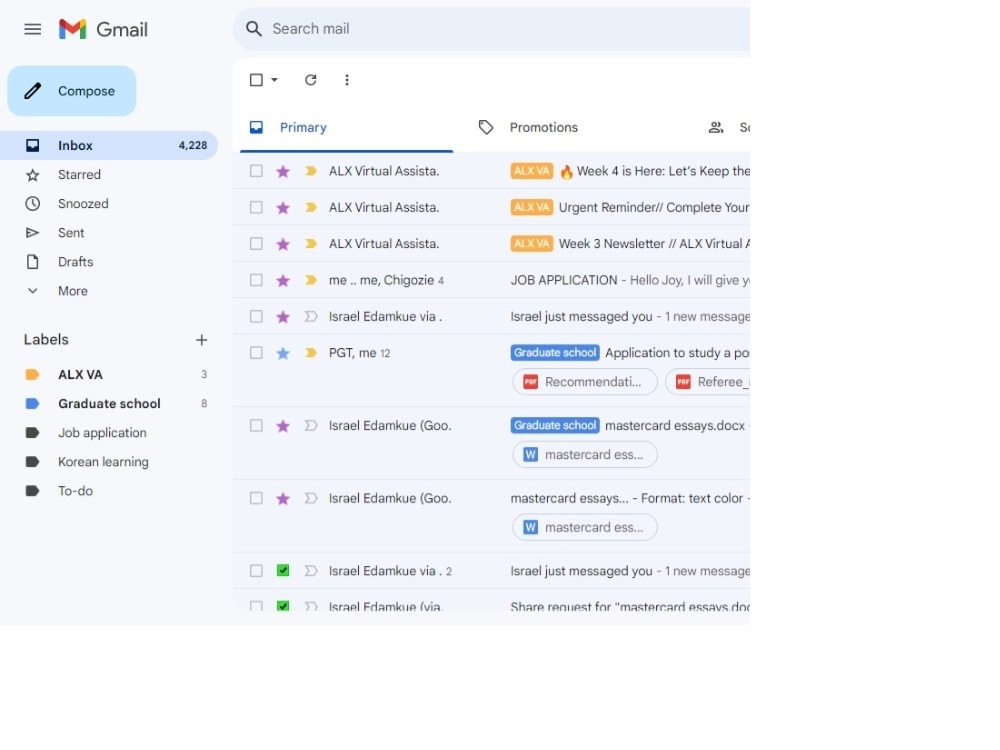Unstar the Week 4 is Here email
Image resolution: width=1000 pixels, height=750 pixels.
click(283, 171)
